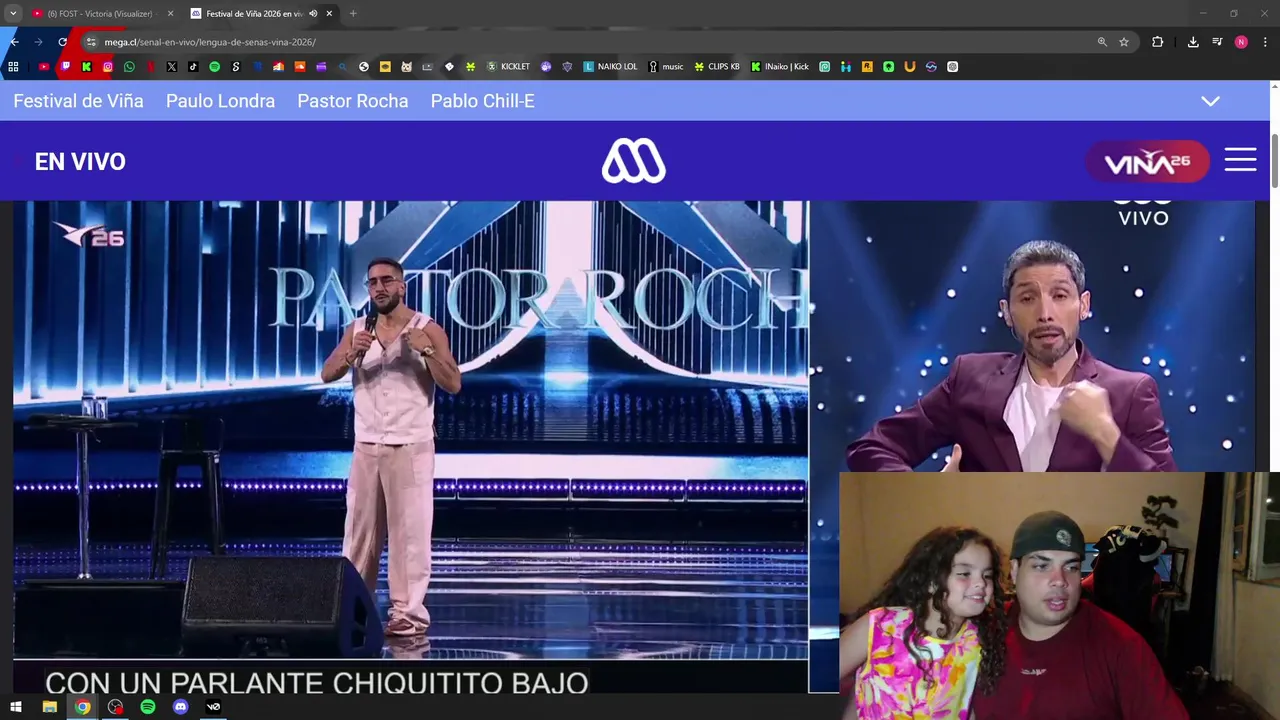Close the Festival de Viña 2026 tab
The height and width of the screenshot is (720, 1280).
click(329, 14)
